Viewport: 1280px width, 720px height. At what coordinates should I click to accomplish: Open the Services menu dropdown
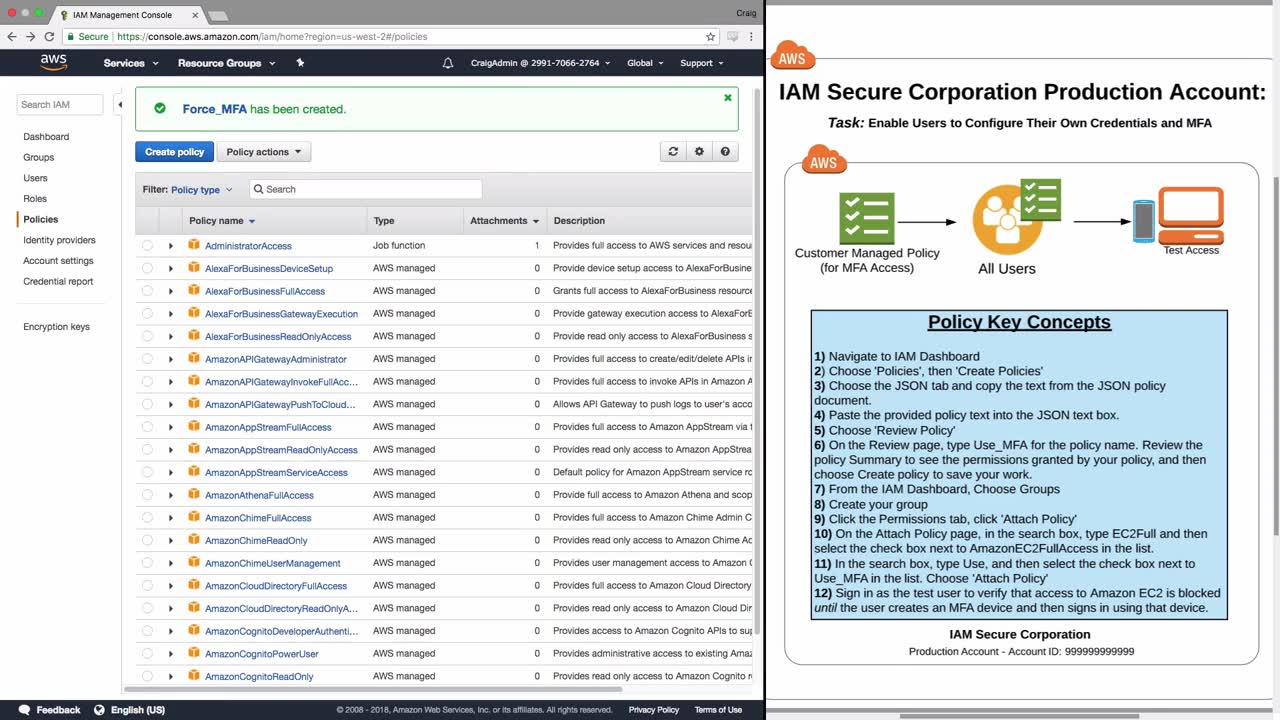pos(131,63)
